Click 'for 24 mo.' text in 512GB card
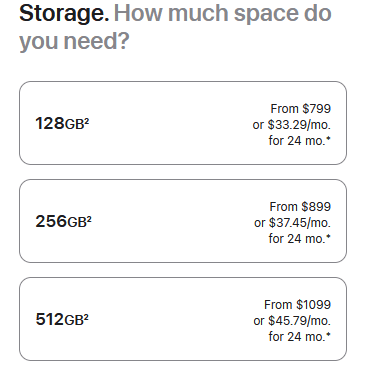The image size is (369, 372). pyautogui.click(x=297, y=337)
